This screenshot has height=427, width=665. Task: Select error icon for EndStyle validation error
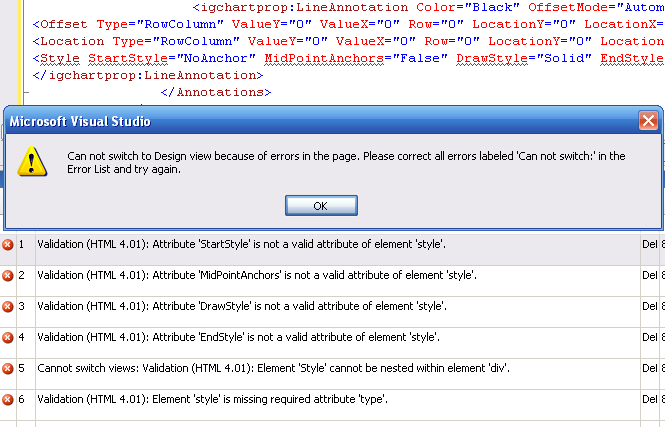[8, 338]
